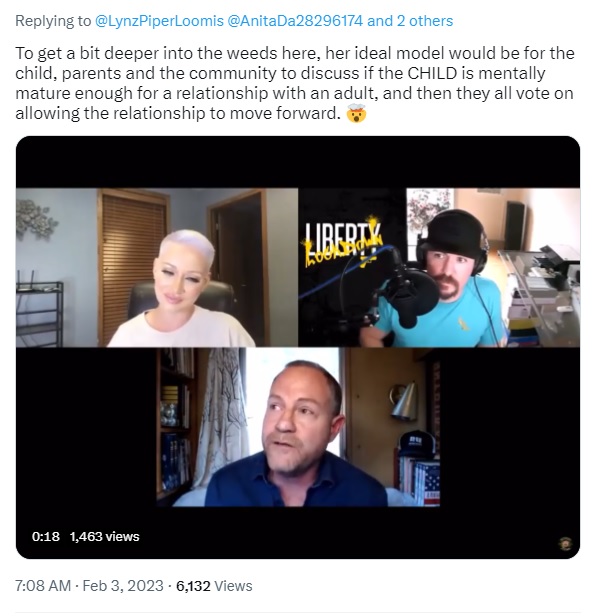The height and width of the screenshot is (616, 597).
Task: Click the Liberty Lockdown logo in video
Action: tap(343, 244)
